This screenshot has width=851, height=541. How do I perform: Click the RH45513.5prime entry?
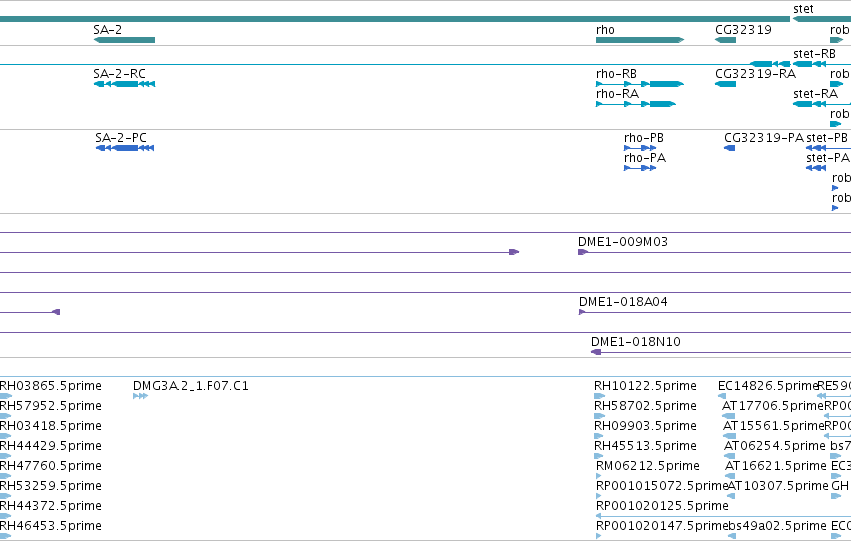click(645, 446)
